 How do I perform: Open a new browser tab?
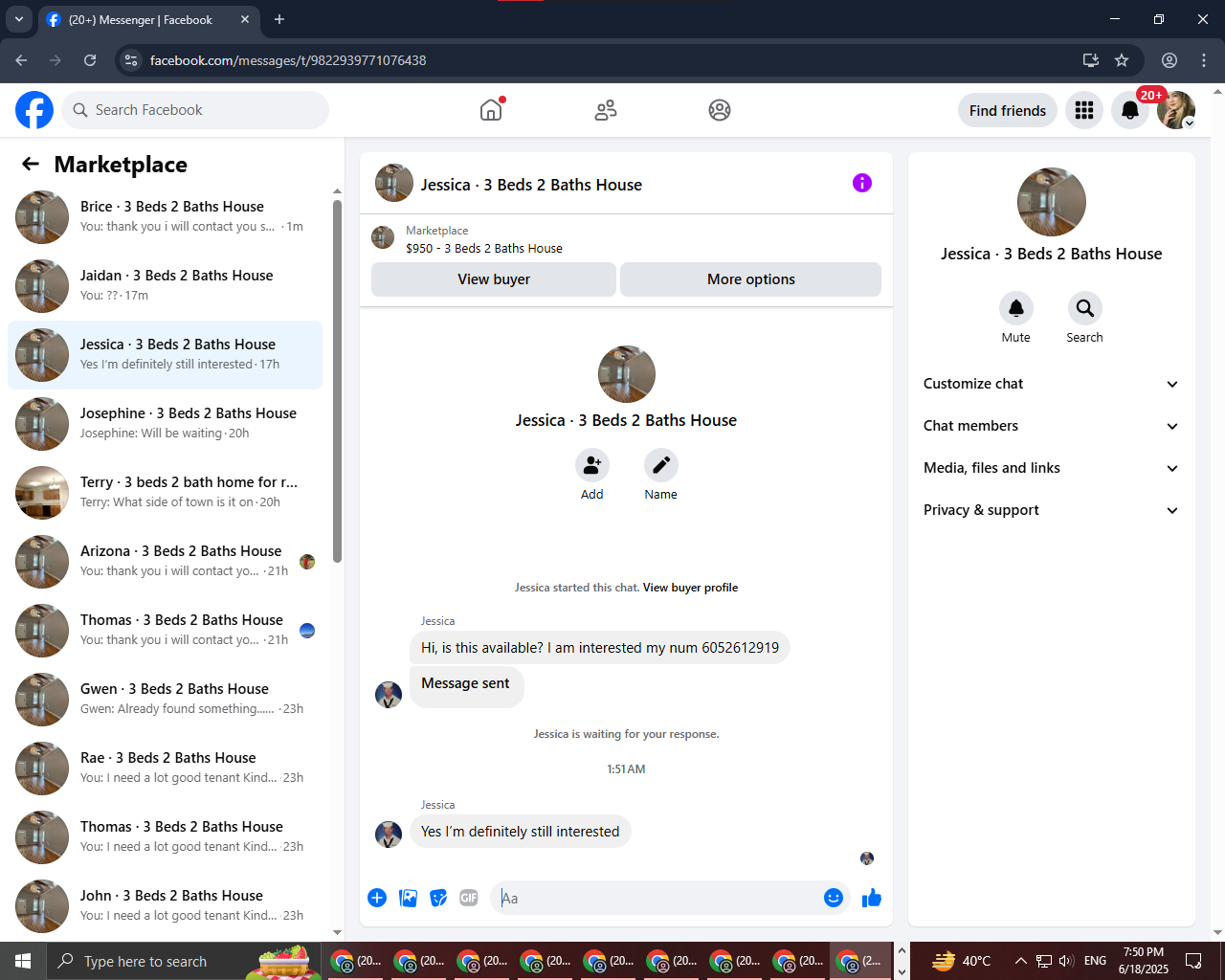click(279, 19)
